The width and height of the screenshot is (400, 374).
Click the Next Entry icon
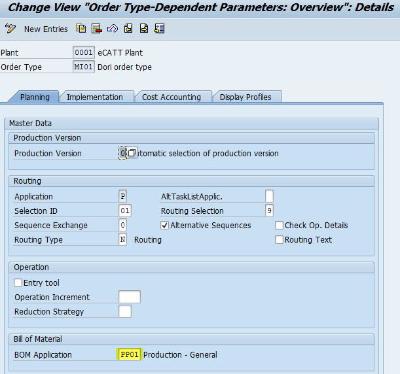[x=144, y=29]
